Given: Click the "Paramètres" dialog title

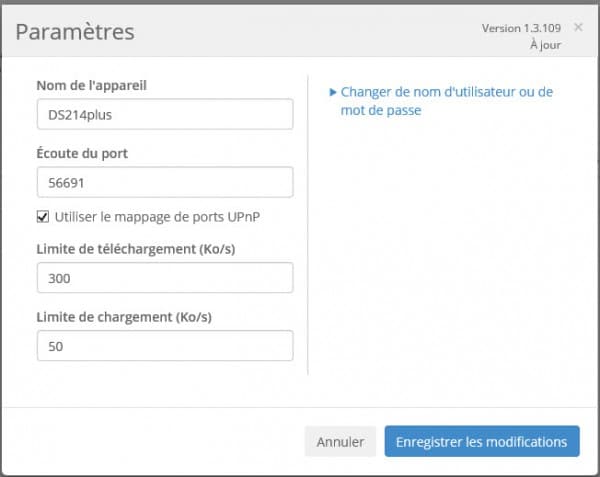Looking at the screenshot, I should (x=75, y=31).
